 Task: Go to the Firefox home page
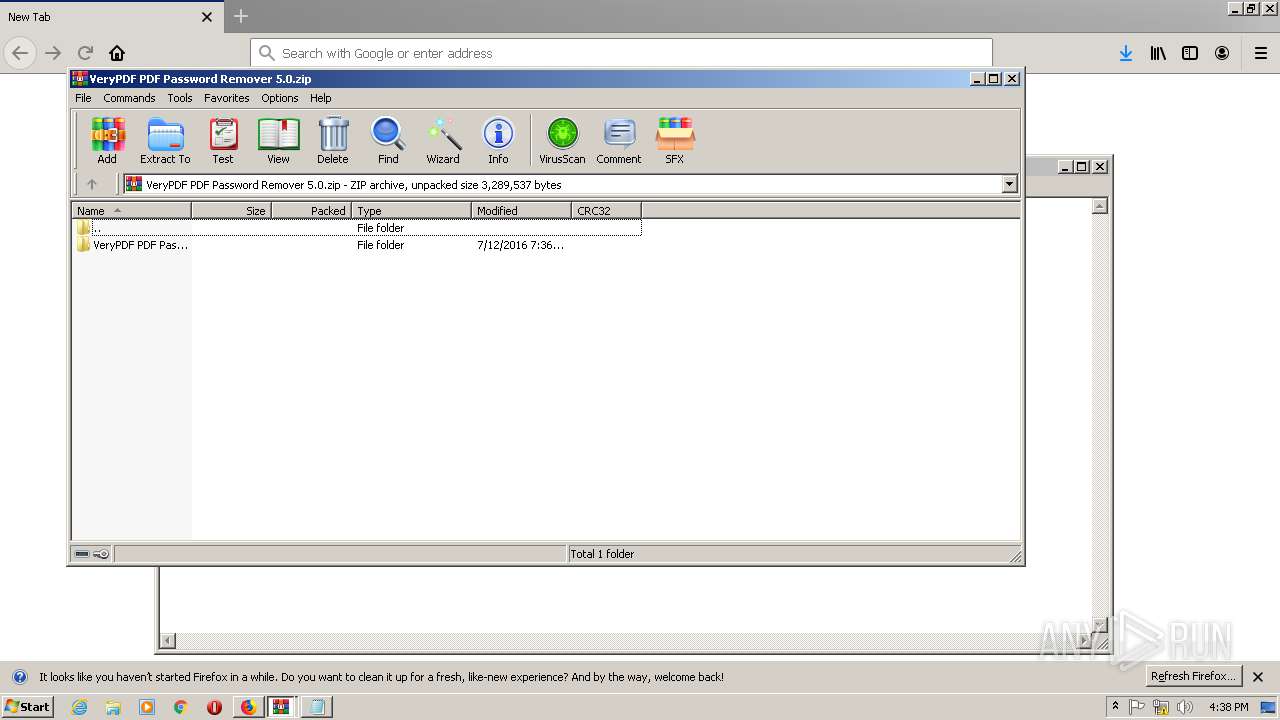pos(117,53)
